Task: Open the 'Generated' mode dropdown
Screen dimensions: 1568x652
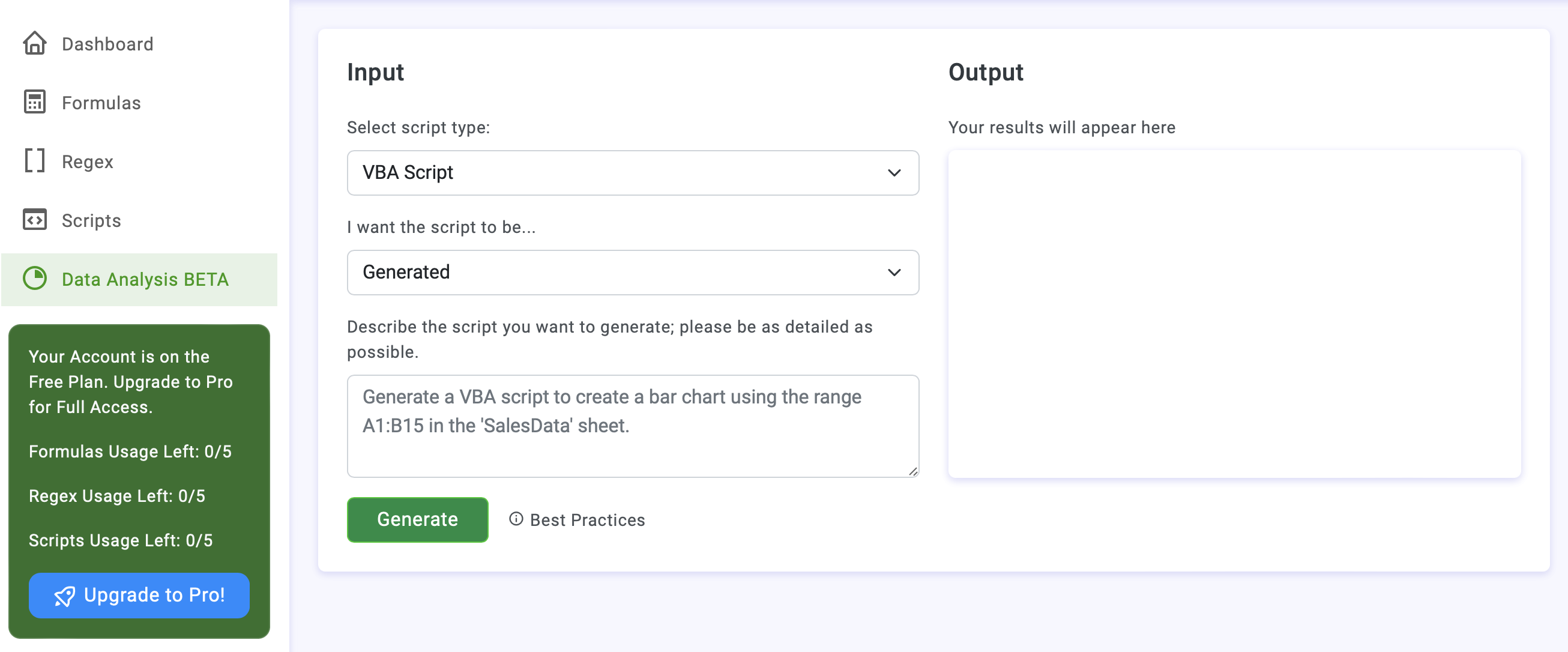Action: [x=633, y=272]
